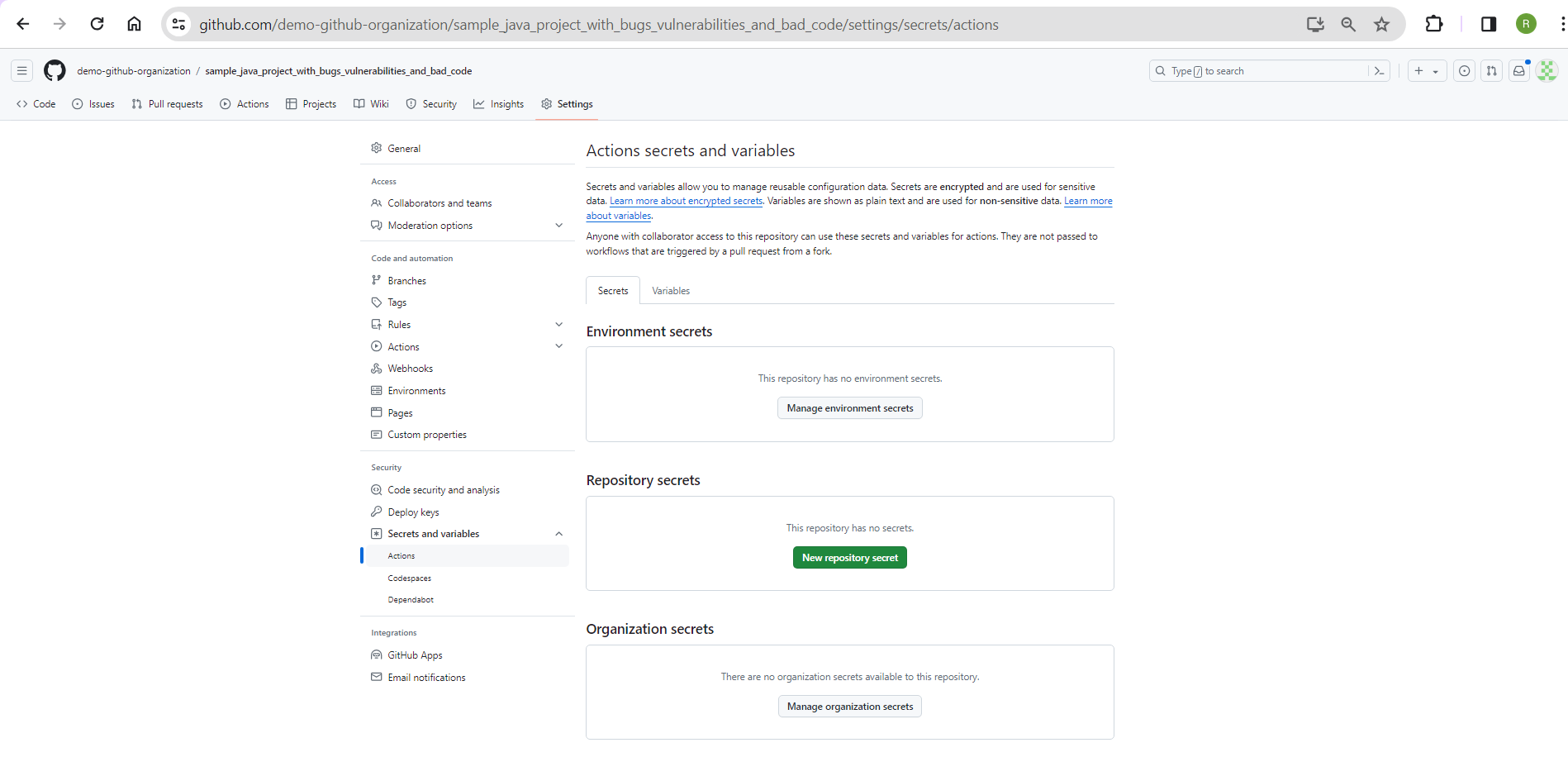
Task: Open the encrypted secrets documentation link
Action: (x=686, y=200)
